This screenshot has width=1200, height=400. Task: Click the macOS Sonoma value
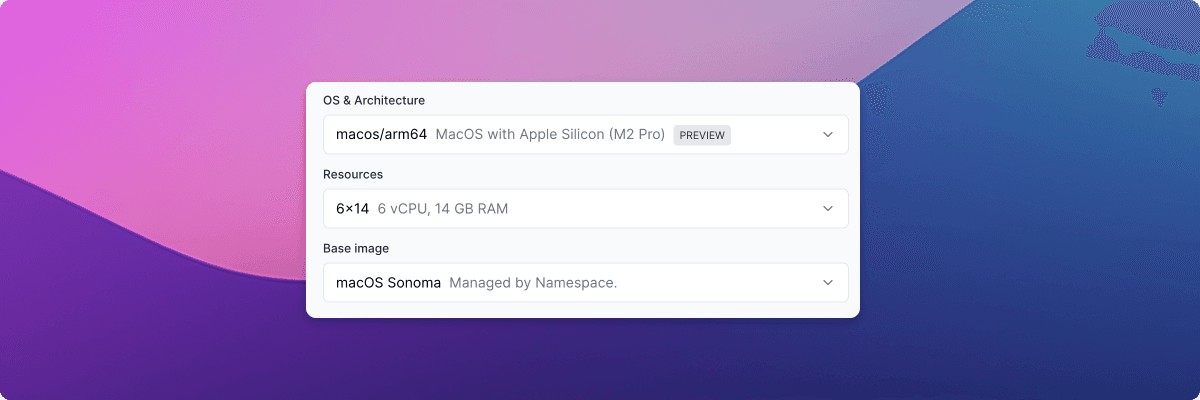389,283
